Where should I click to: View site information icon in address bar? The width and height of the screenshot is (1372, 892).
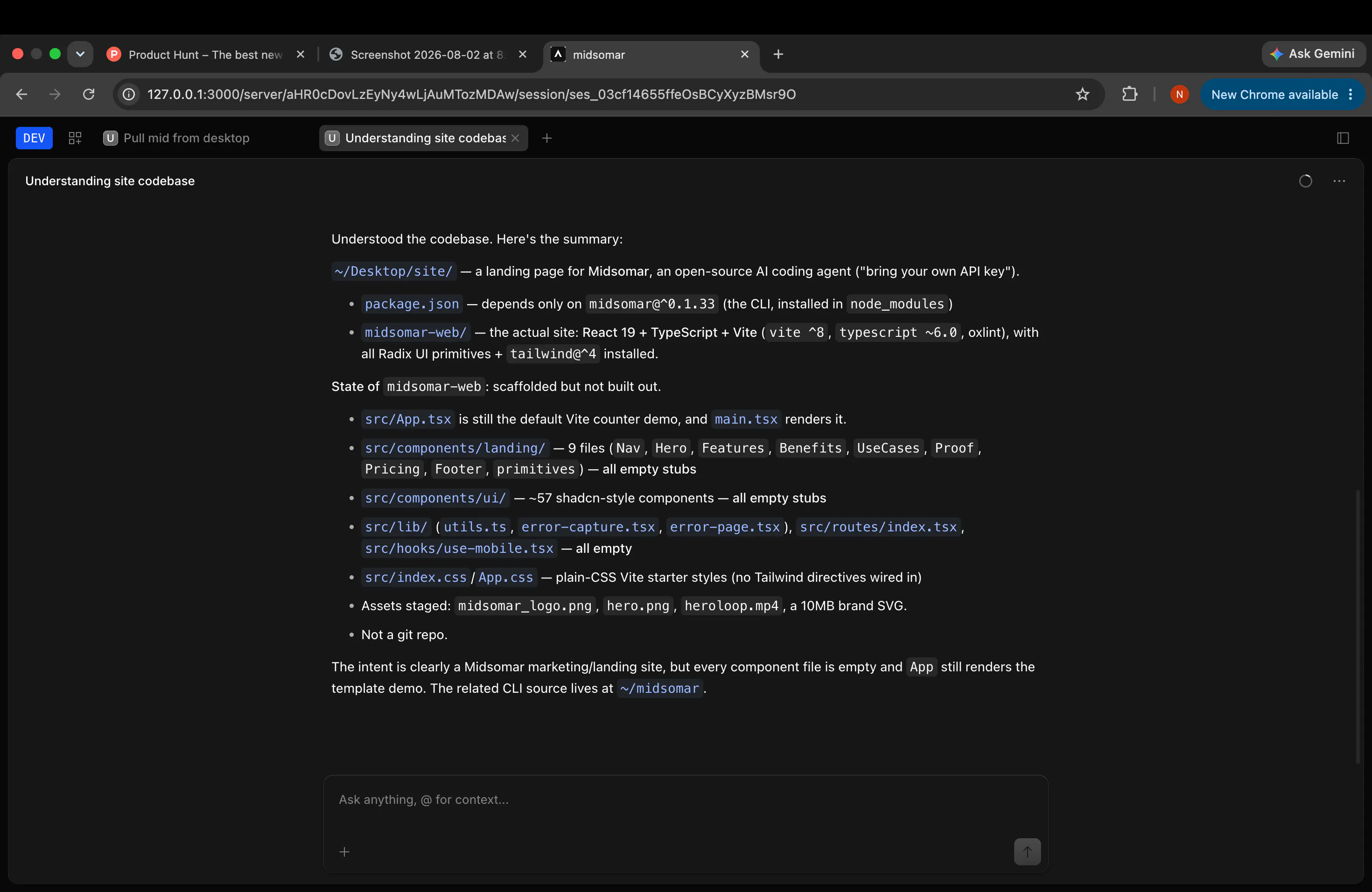click(129, 95)
